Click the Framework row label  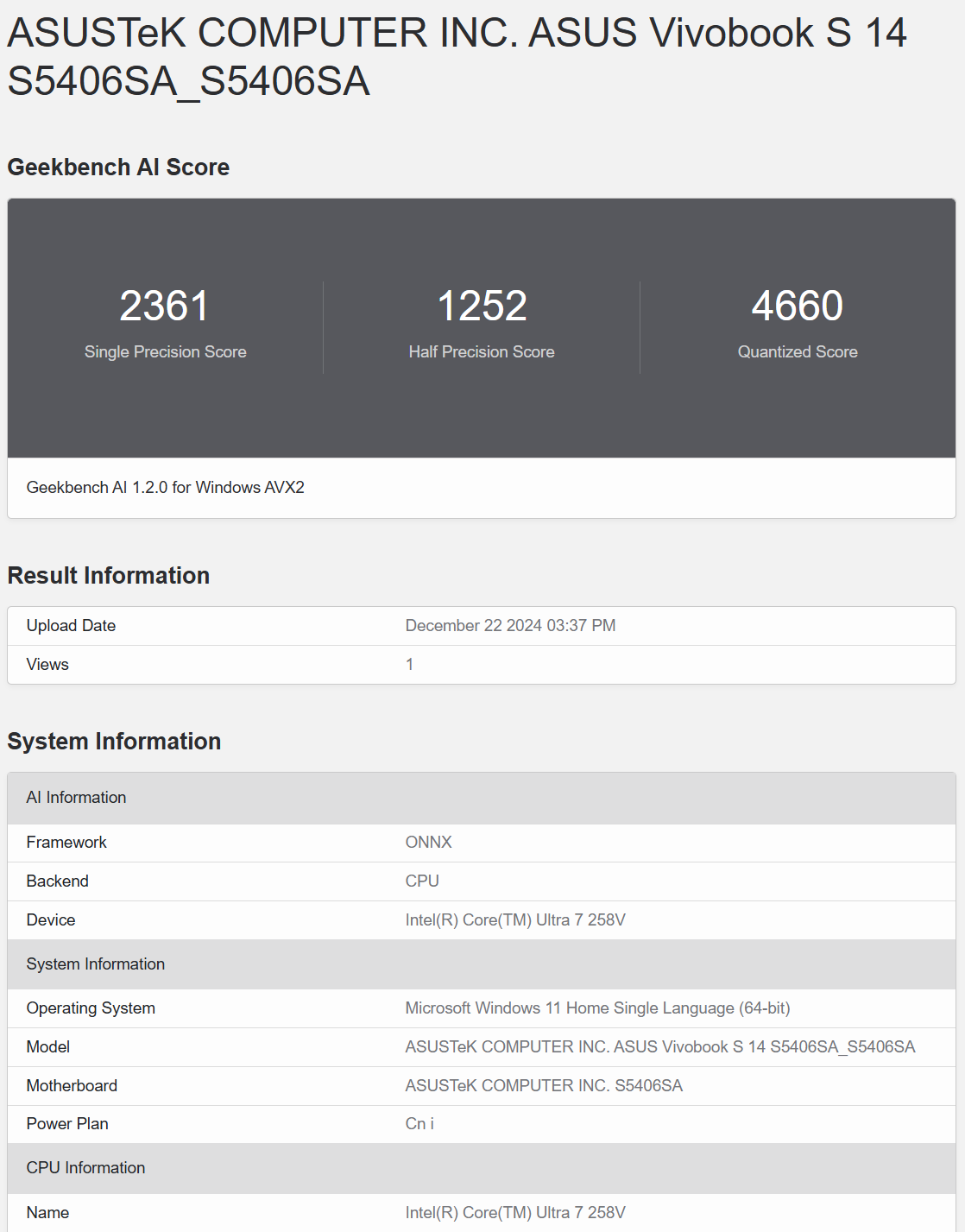[x=66, y=842]
